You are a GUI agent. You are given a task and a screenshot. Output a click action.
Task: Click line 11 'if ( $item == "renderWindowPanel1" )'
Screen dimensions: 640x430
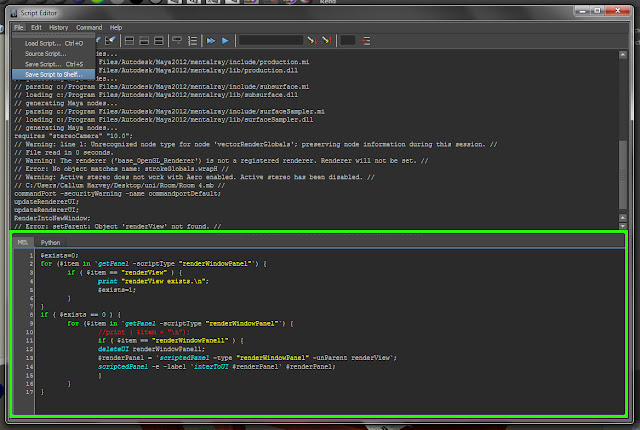click(171, 340)
